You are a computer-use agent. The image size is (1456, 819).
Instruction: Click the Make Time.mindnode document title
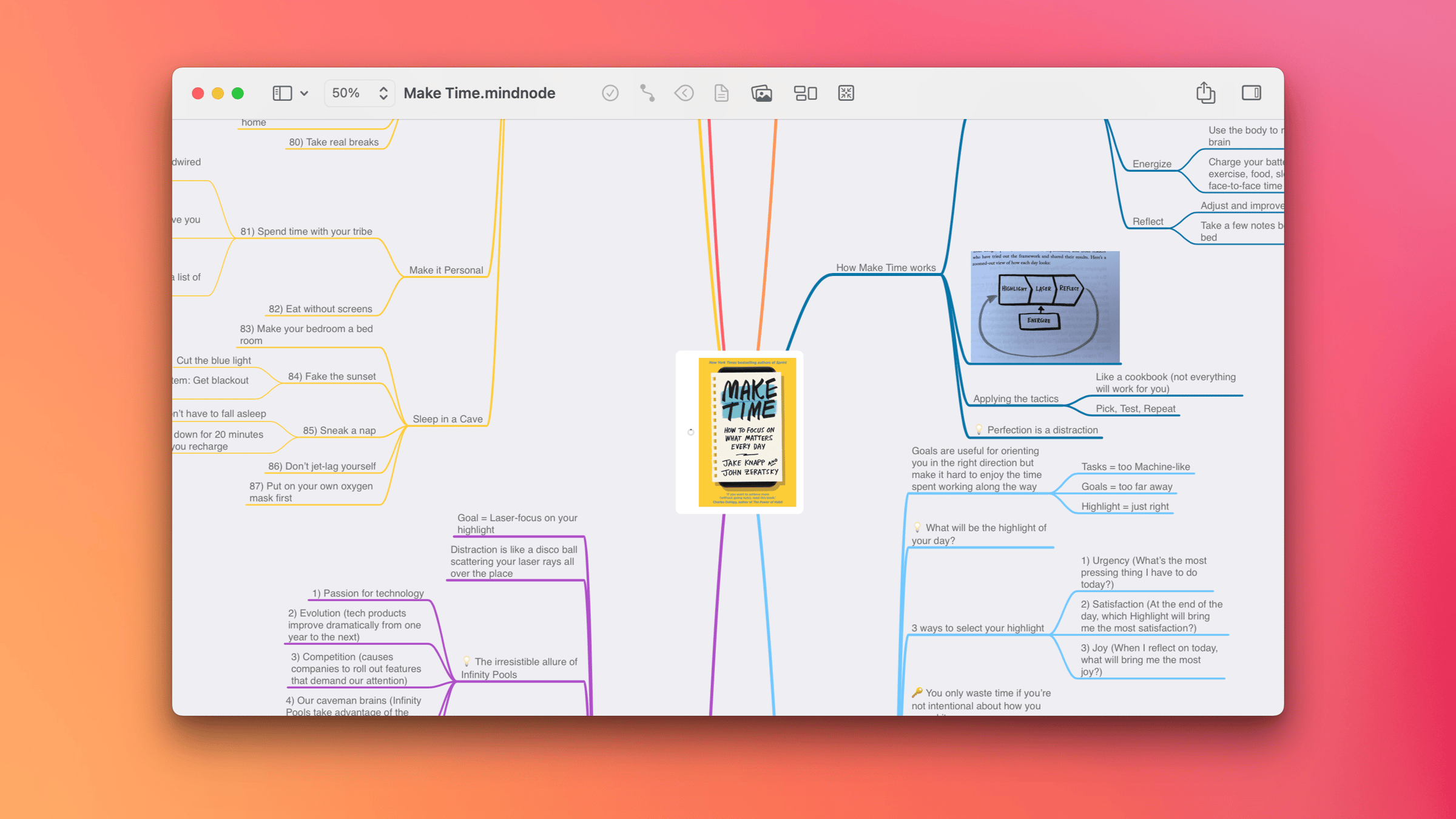[x=479, y=93]
